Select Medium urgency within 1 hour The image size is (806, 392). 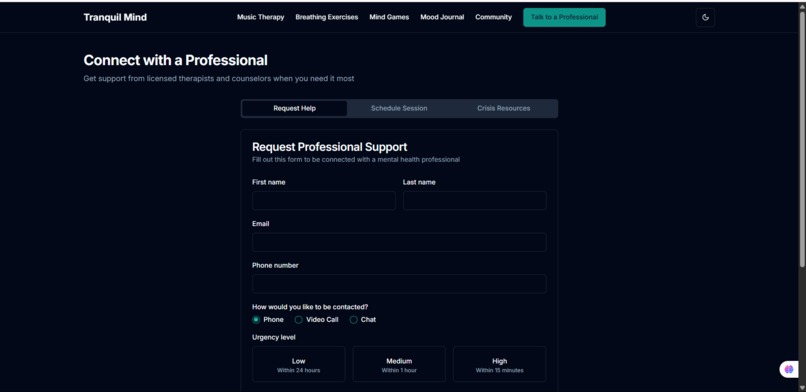coord(399,364)
